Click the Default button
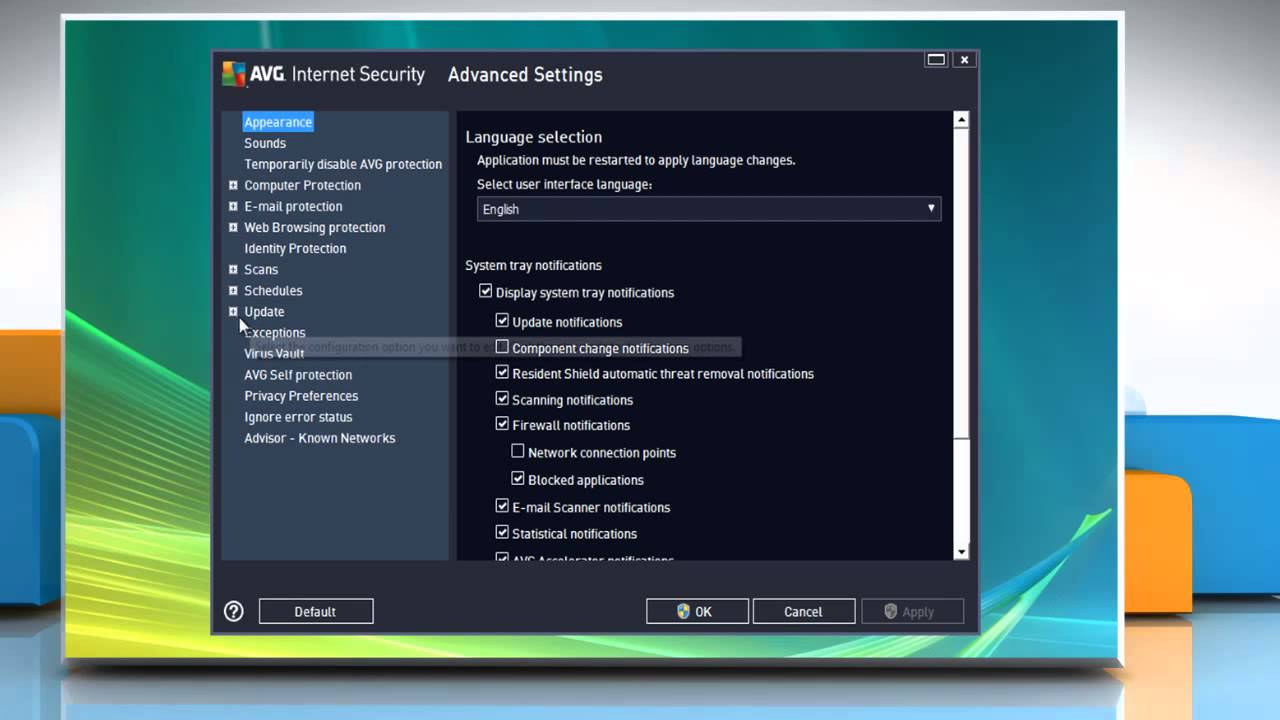Image resolution: width=1280 pixels, height=720 pixels. click(316, 611)
